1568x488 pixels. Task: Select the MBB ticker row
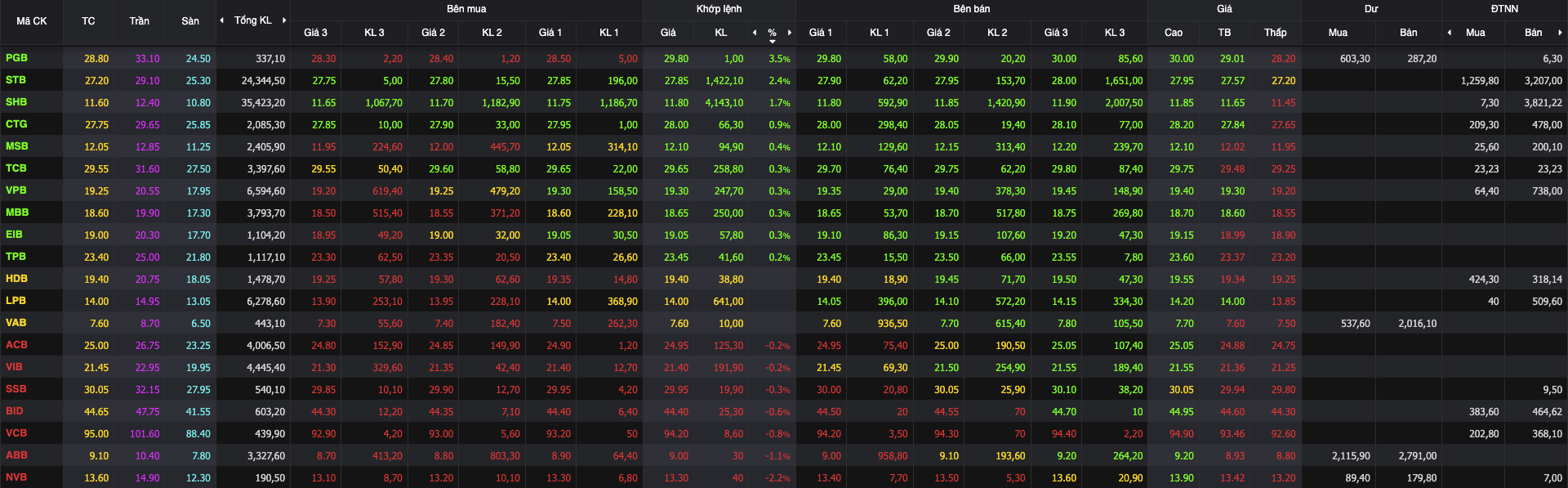click(784, 213)
